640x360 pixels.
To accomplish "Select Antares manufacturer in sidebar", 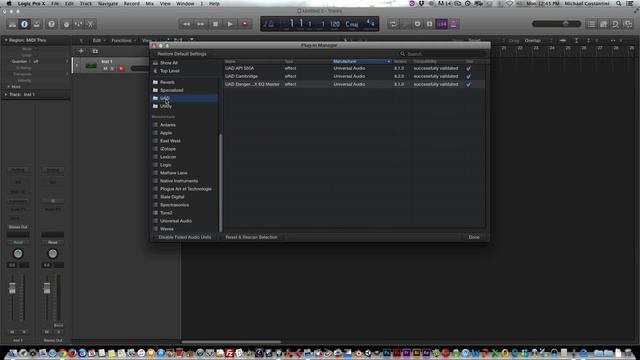I will (168, 125).
